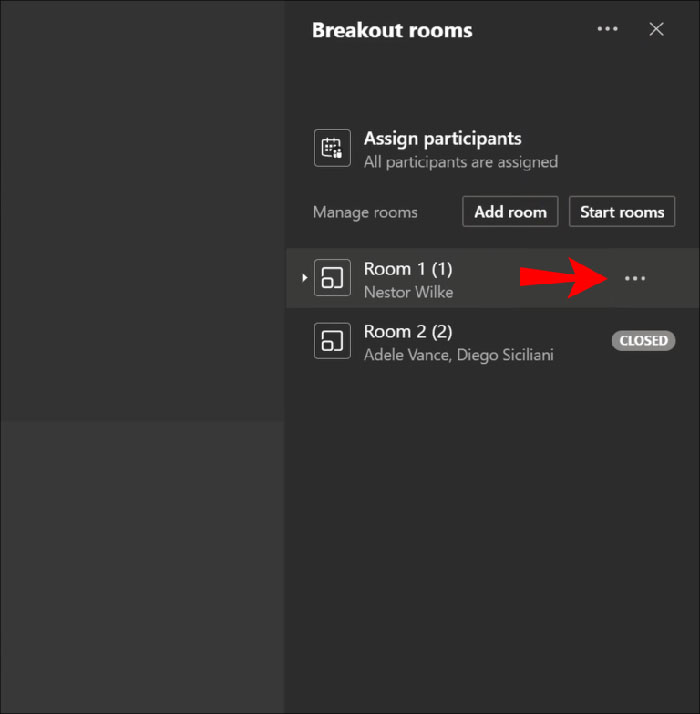This screenshot has width=700, height=714.
Task: Click the Room 1 breakout room icon
Action: [332, 278]
